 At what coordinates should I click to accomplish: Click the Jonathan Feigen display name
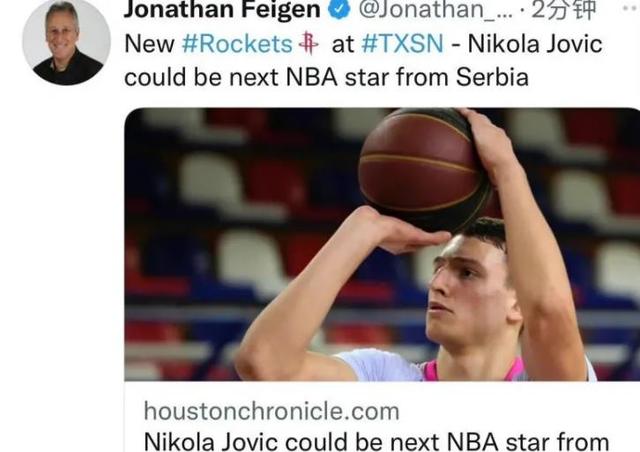coord(222,9)
